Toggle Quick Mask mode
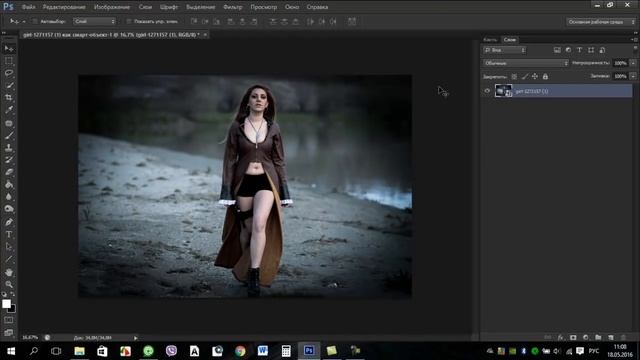The image size is (640, 360). [x=9, y=320]
